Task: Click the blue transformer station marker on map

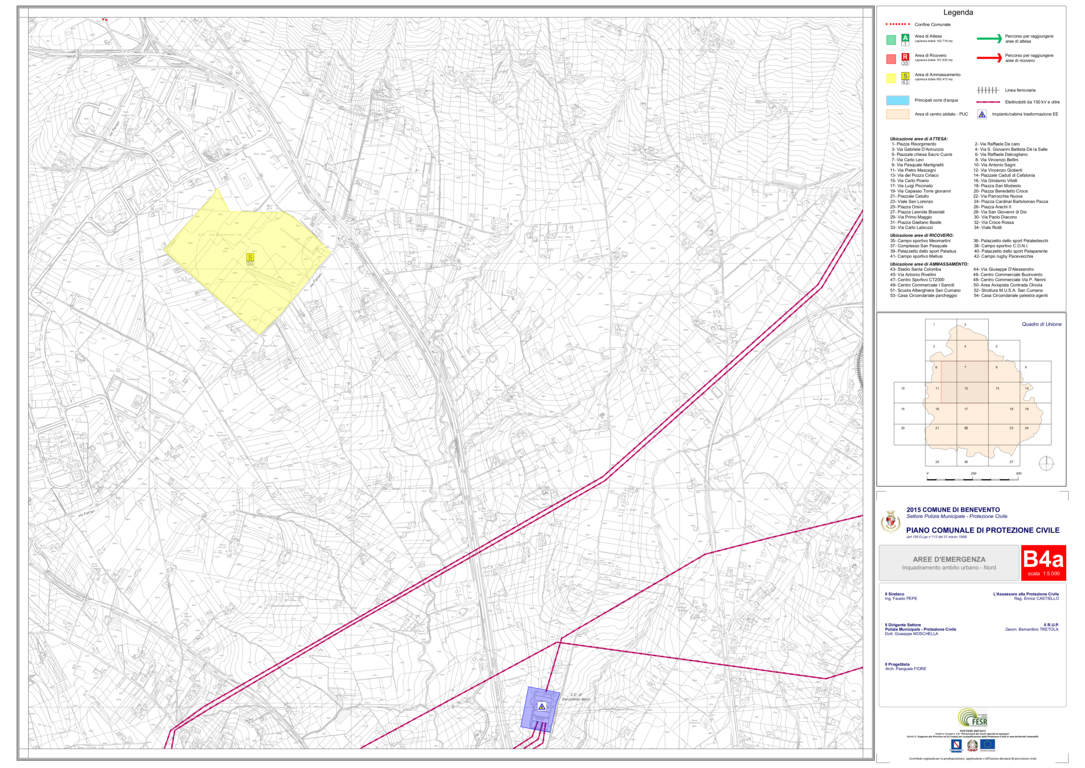Action: click(542, 708)
